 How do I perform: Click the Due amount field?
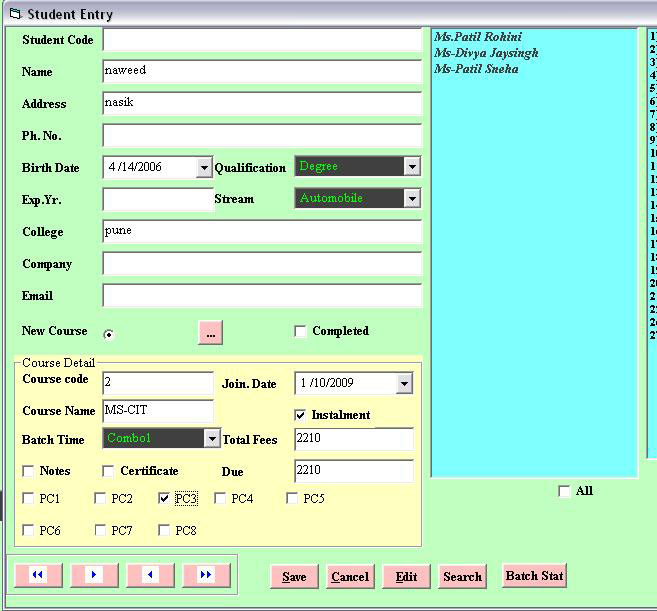click(x=354, y=471)
